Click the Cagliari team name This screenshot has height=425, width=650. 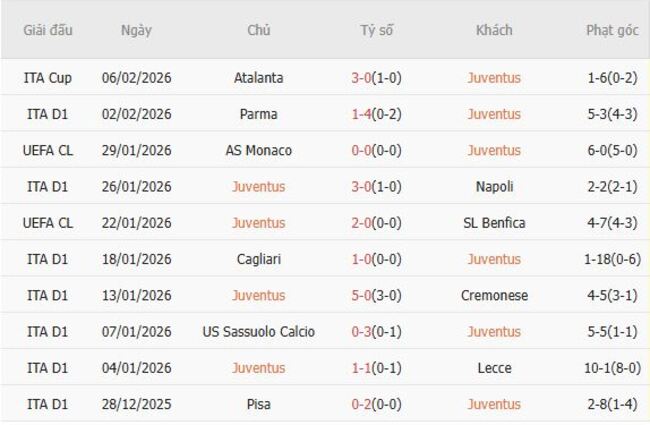(258, 259)
